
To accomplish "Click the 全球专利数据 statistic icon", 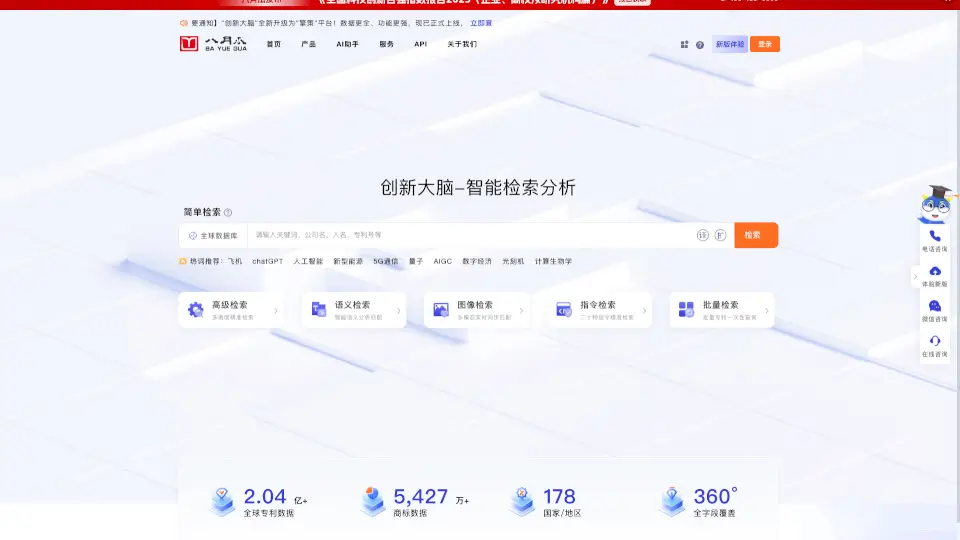I will click(222, 502).
